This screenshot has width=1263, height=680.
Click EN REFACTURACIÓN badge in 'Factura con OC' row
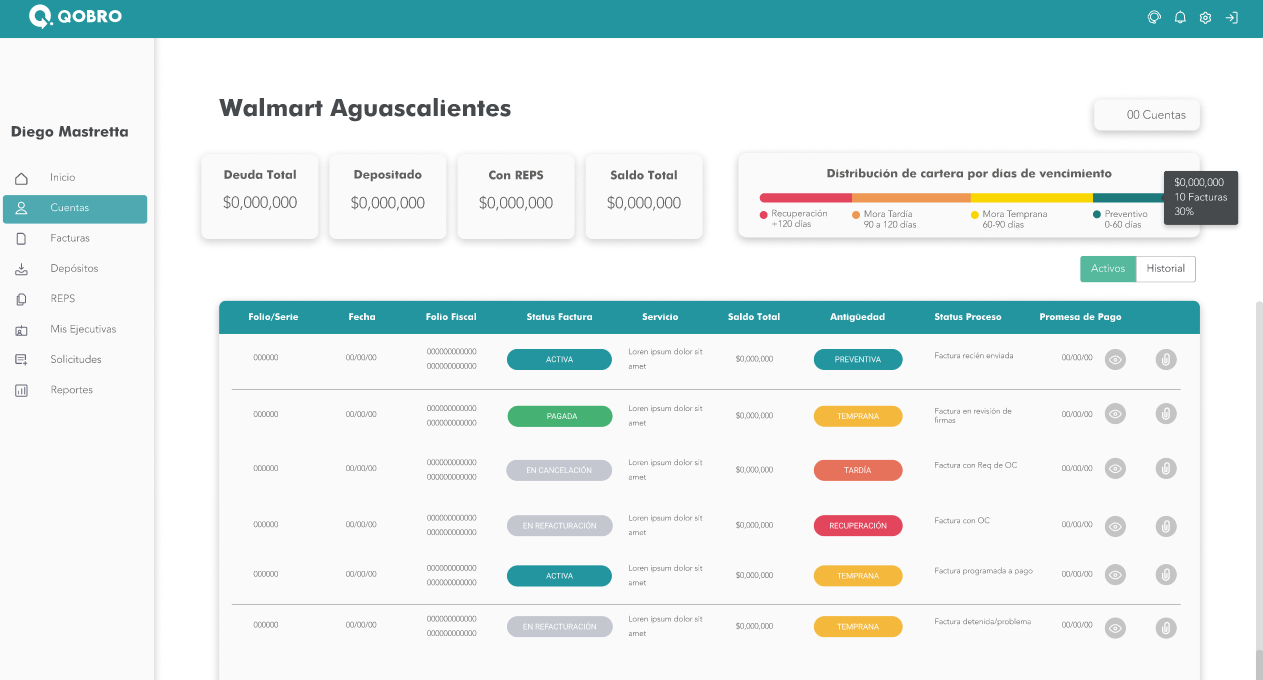559,525
